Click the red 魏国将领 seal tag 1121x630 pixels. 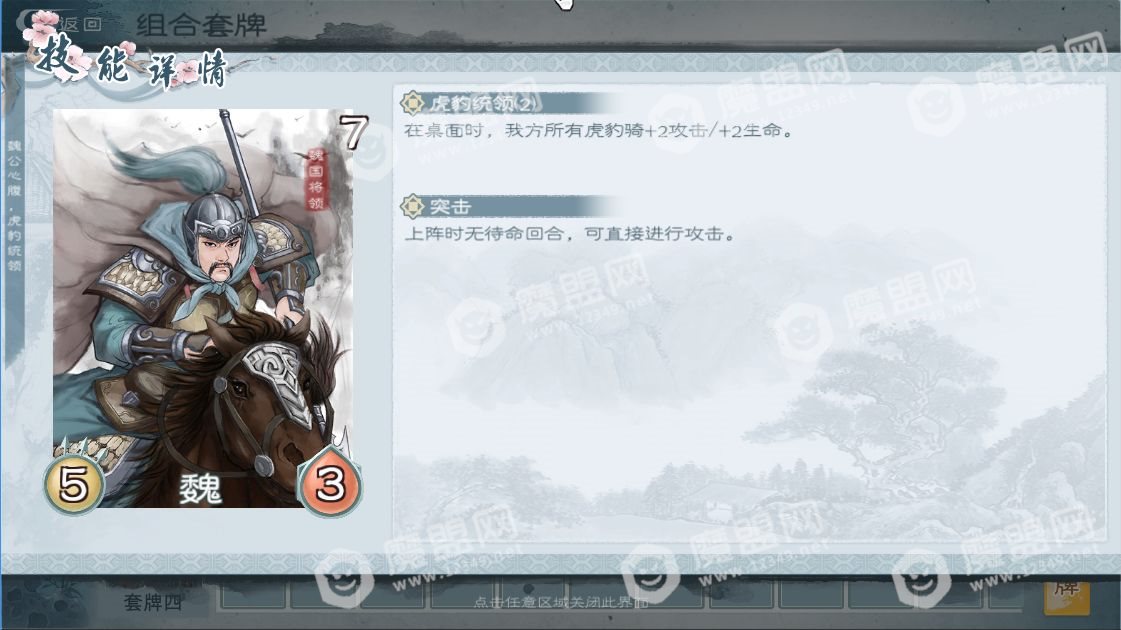coord(315,179)
